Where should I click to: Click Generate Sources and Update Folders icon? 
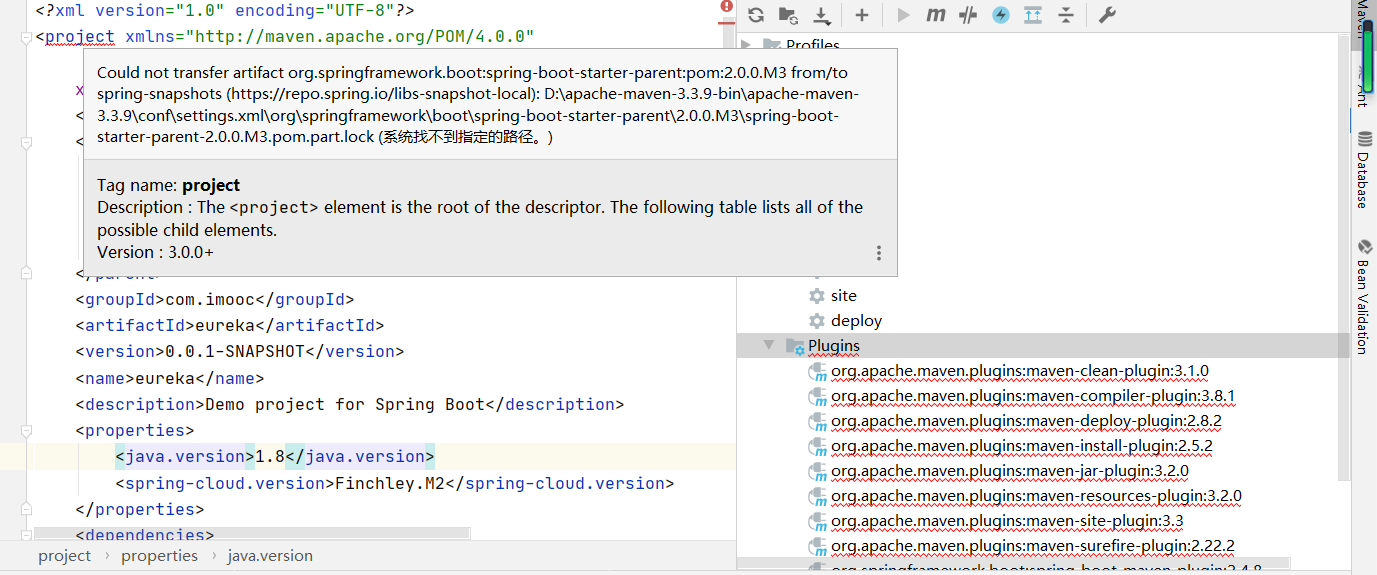pyautogui.click(x=788, y=15)
